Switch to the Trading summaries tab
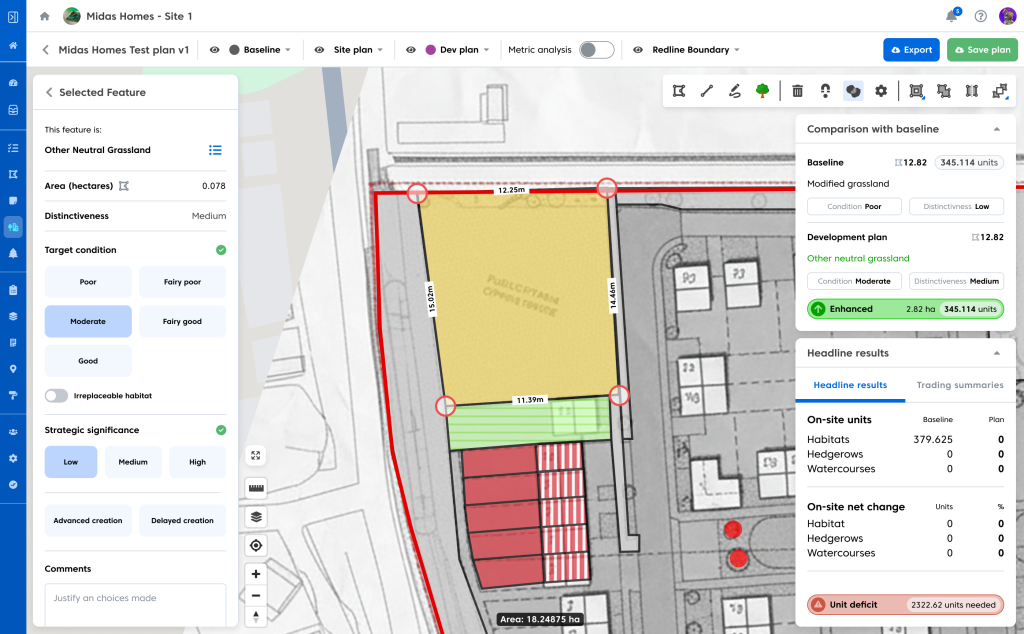Screen dimensions: 1024x634 (960, 385)
